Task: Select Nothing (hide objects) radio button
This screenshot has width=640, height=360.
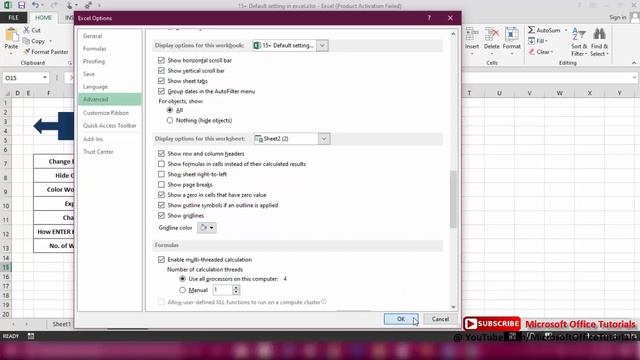Action: click(x=170, y=120)
